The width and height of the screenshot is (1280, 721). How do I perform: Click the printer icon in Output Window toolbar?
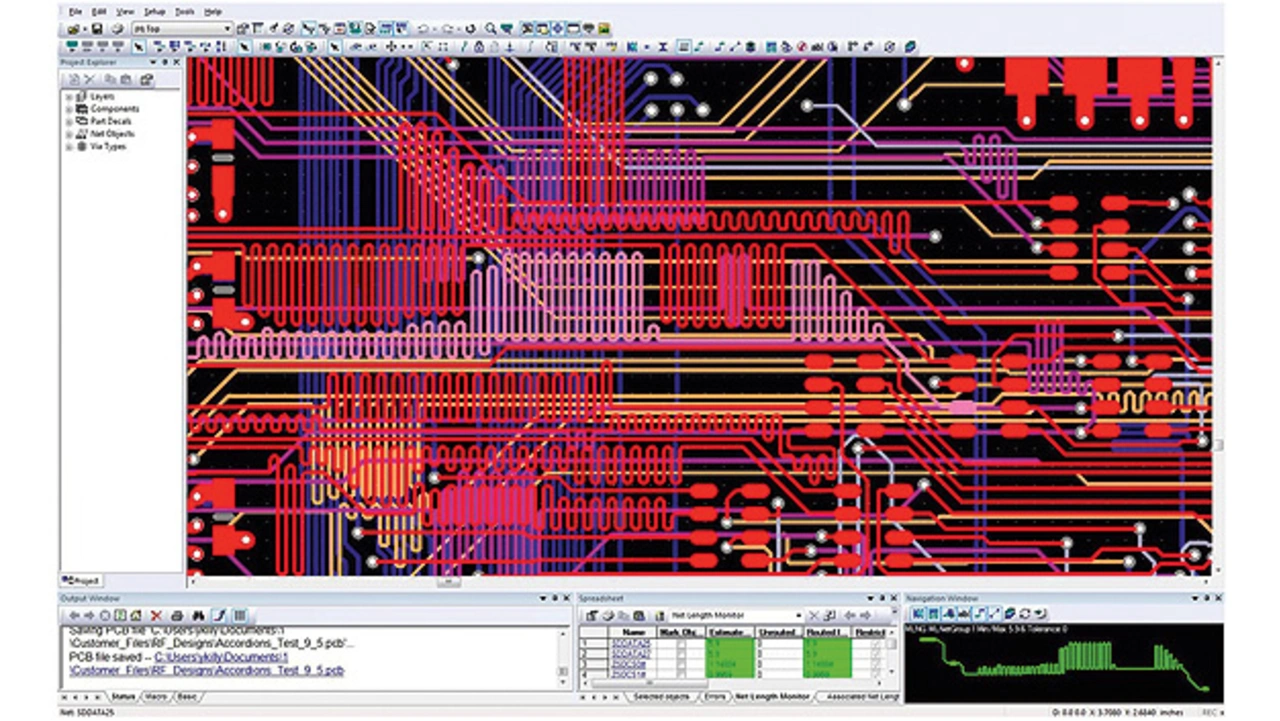point(177,615)
